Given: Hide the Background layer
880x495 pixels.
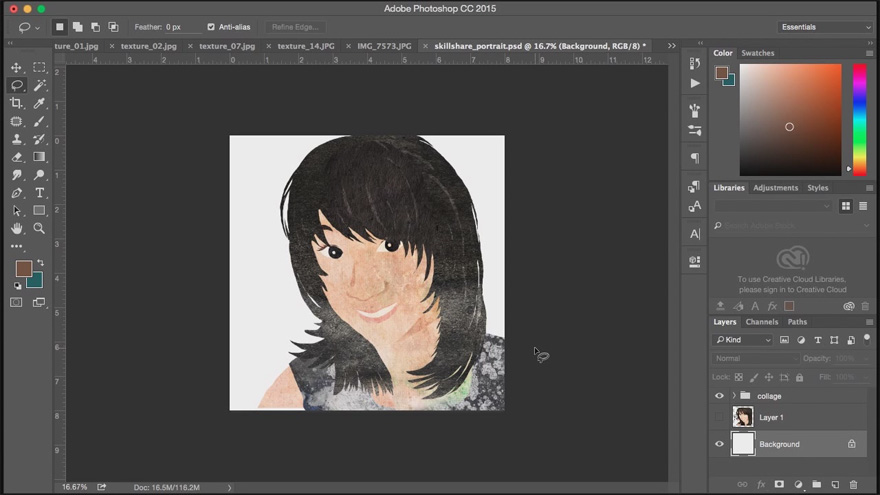Looking at the screenshot, I should click(719, 444).
